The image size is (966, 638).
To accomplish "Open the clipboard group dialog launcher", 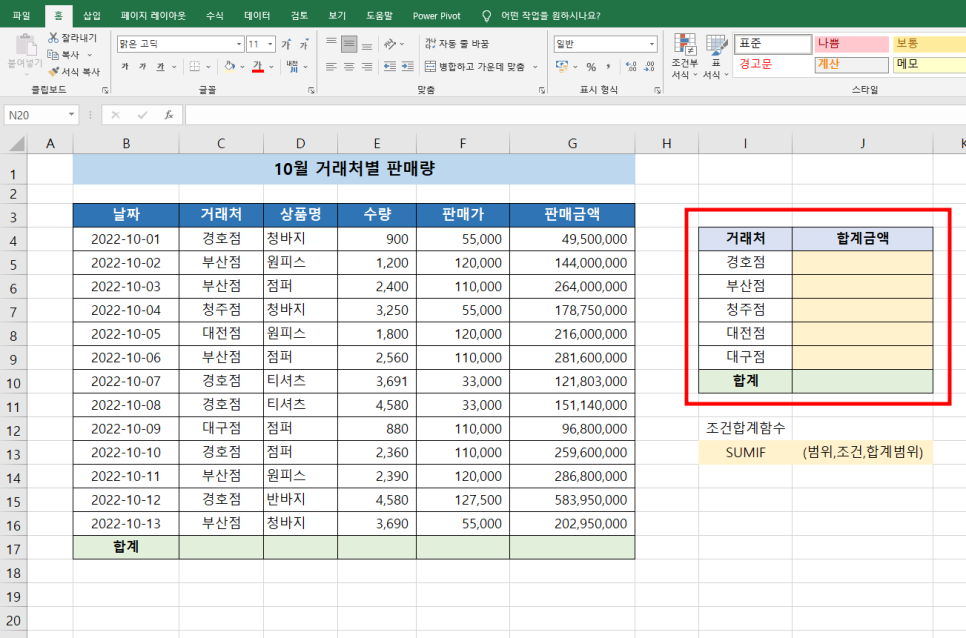I will click(105, 90).
